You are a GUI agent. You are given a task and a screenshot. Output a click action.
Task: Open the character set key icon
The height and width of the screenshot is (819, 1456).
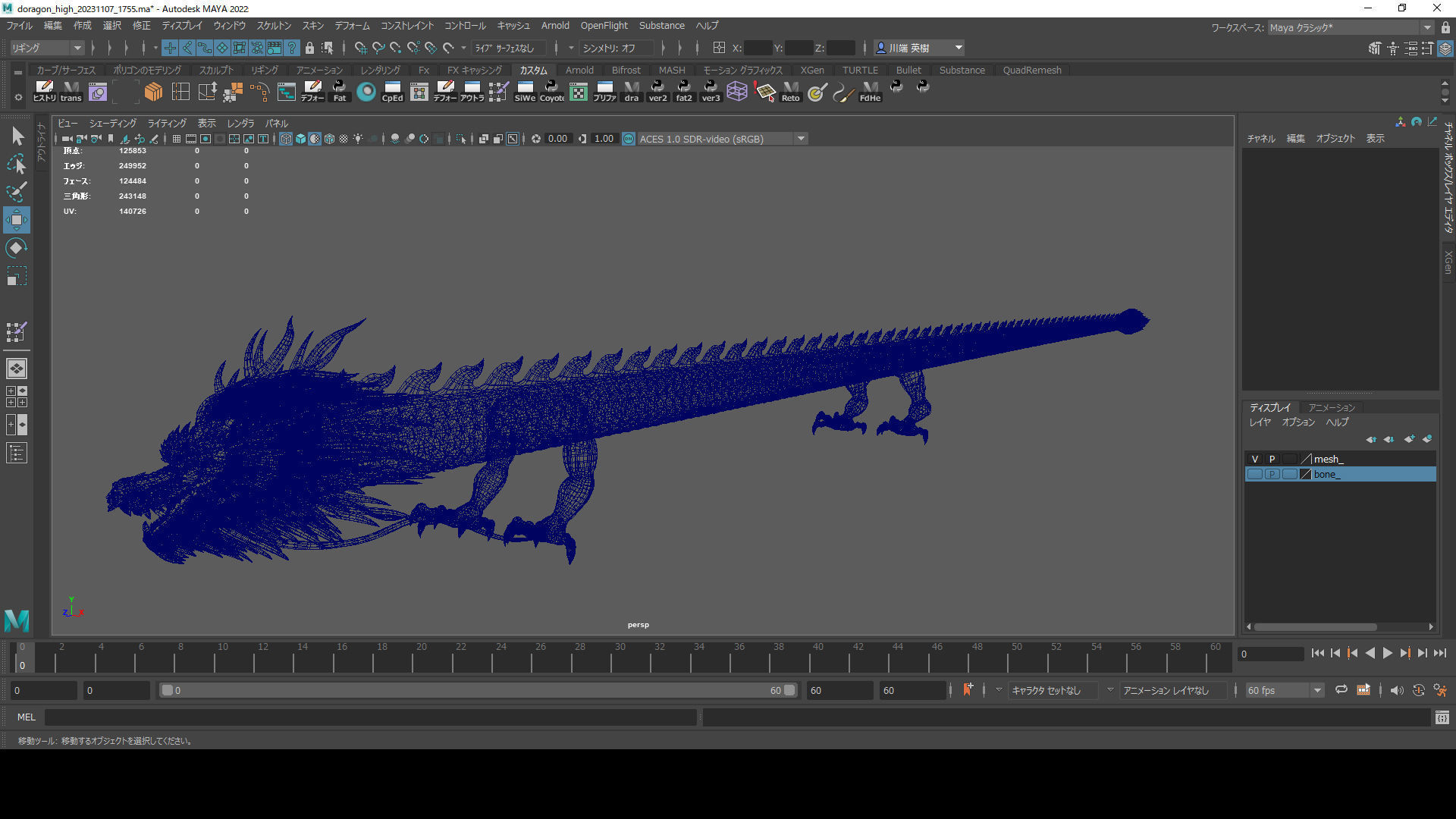click(968, 690)
